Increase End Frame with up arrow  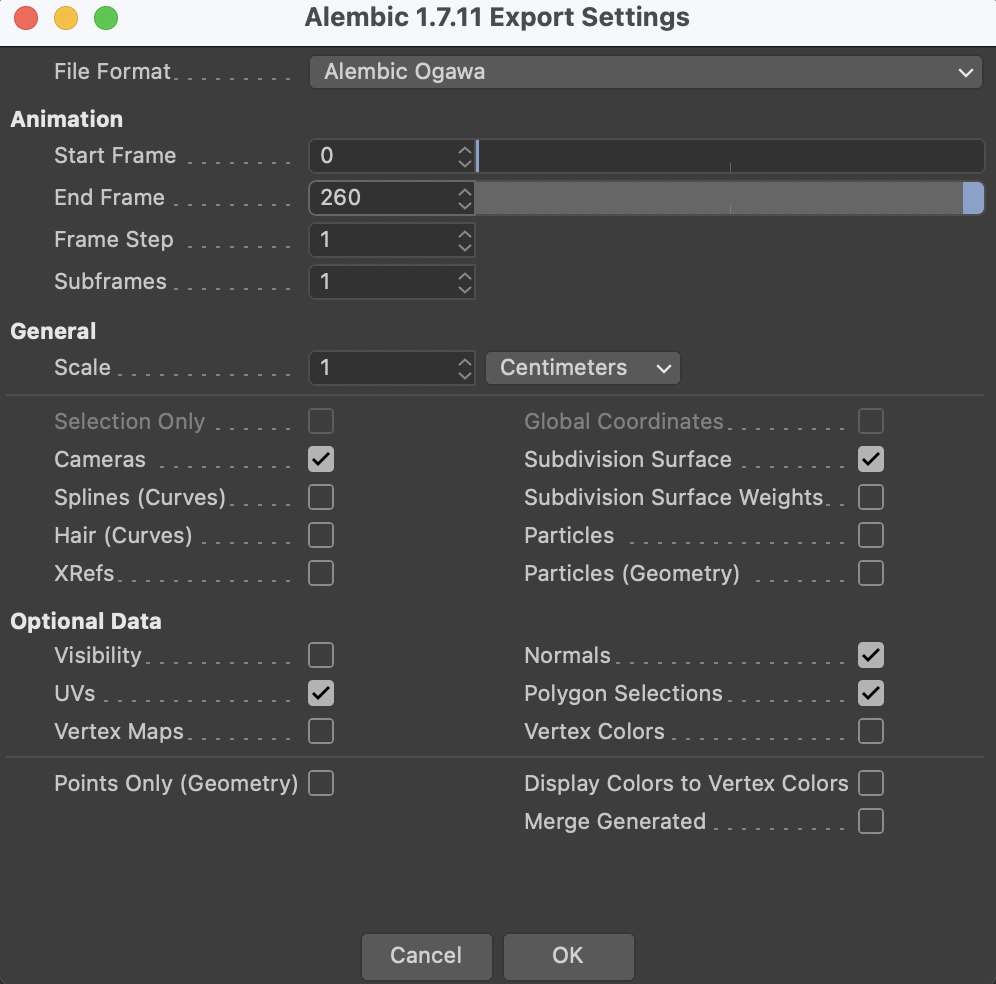[x=465, y=191]
